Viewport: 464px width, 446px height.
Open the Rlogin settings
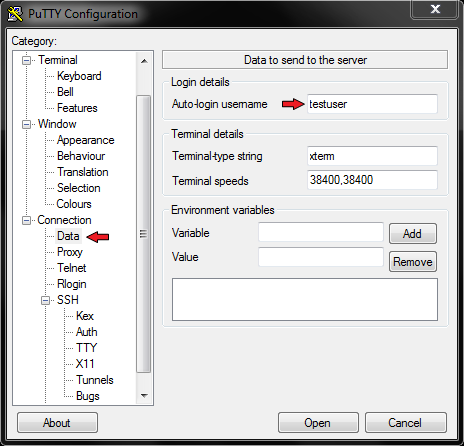[72, 284]
